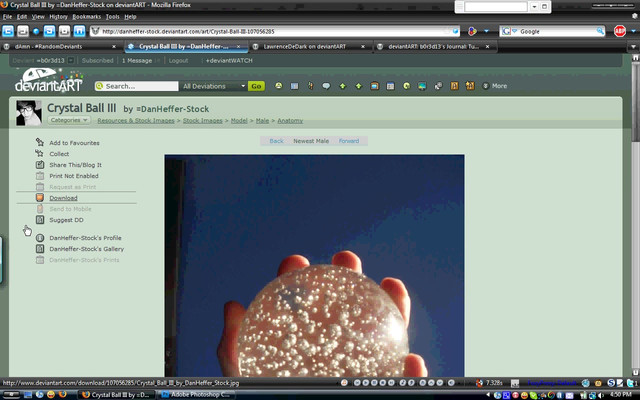Switch to b0r3d13's Journal tab
This screenshot has height=400, width=640.
[x=434, y=47]
